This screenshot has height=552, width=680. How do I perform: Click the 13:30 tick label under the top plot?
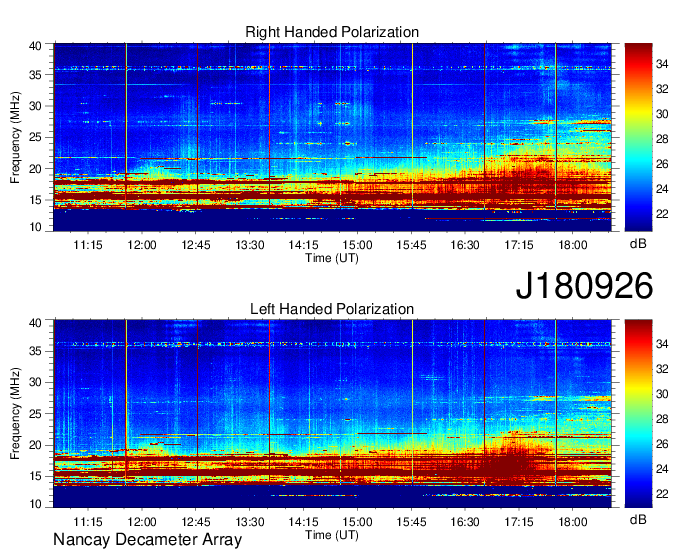click(x=250, y=245)
